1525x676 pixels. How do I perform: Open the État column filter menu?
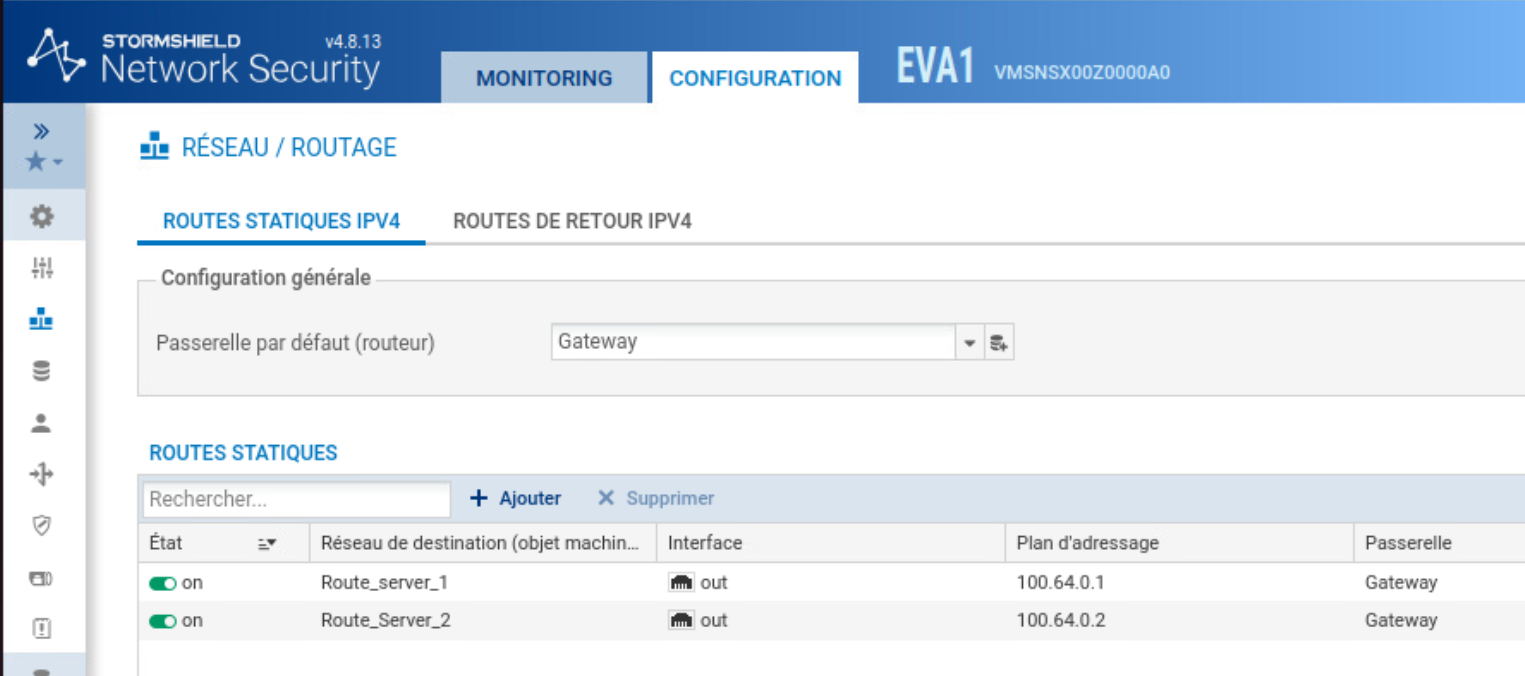(266, 544)
